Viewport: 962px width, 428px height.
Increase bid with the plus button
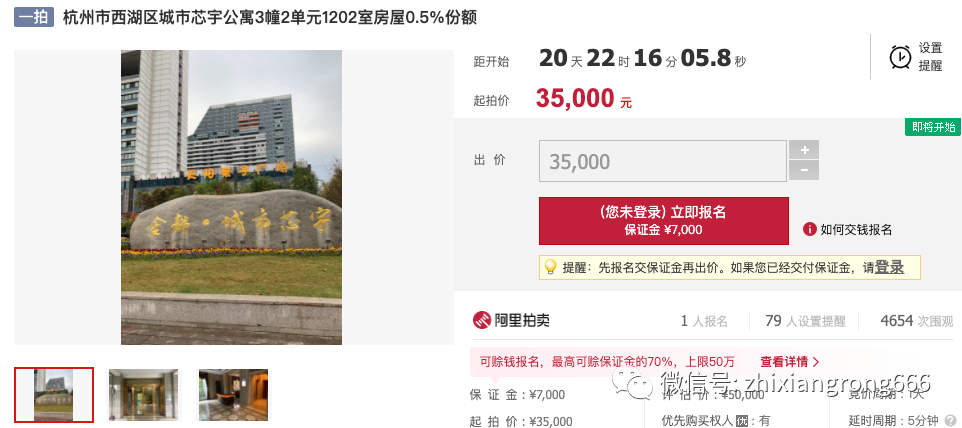(804, 150)
